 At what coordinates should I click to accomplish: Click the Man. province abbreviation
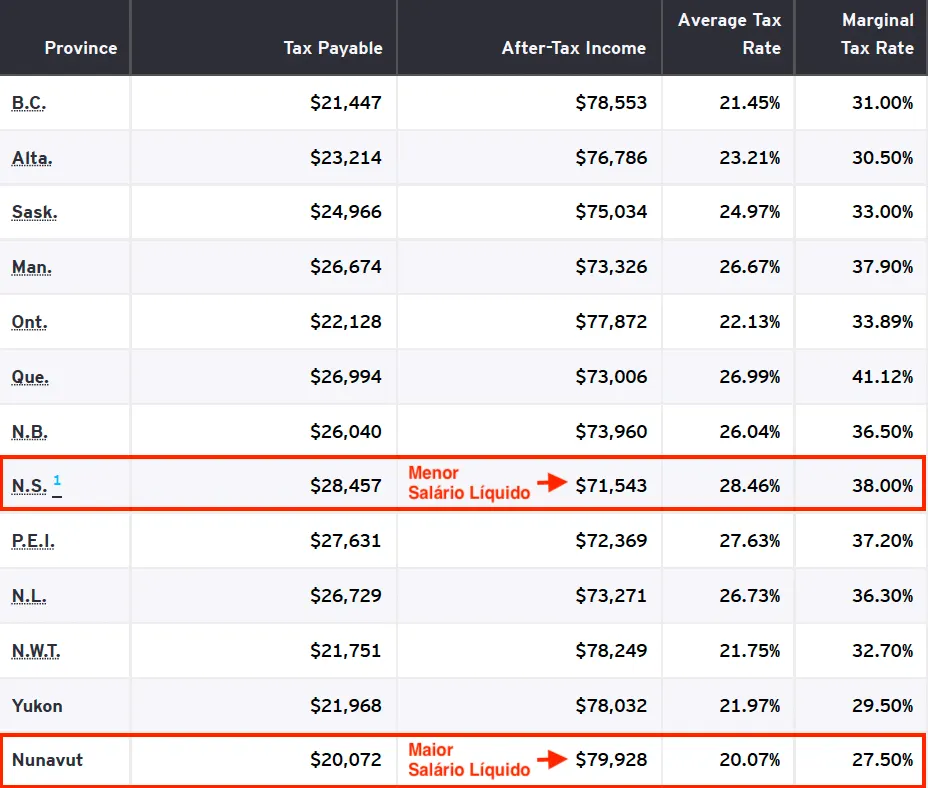(x=32, y=268)
